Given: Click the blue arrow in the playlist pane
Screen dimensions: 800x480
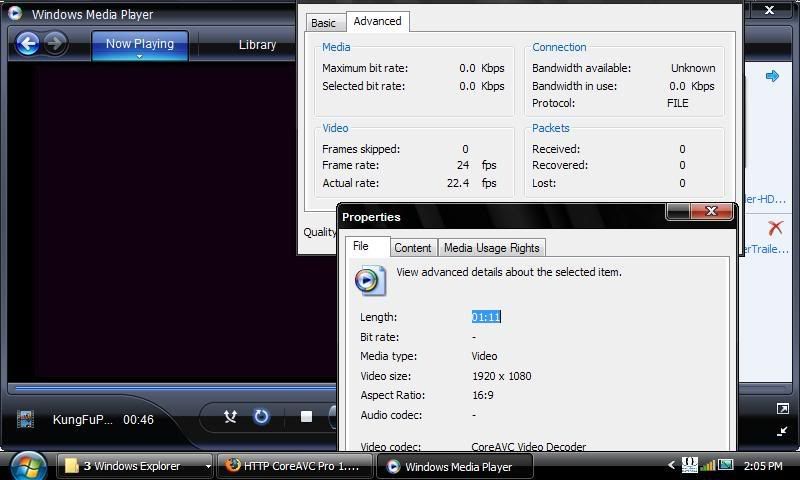Looking at the screenshot, I should (772, 76).
